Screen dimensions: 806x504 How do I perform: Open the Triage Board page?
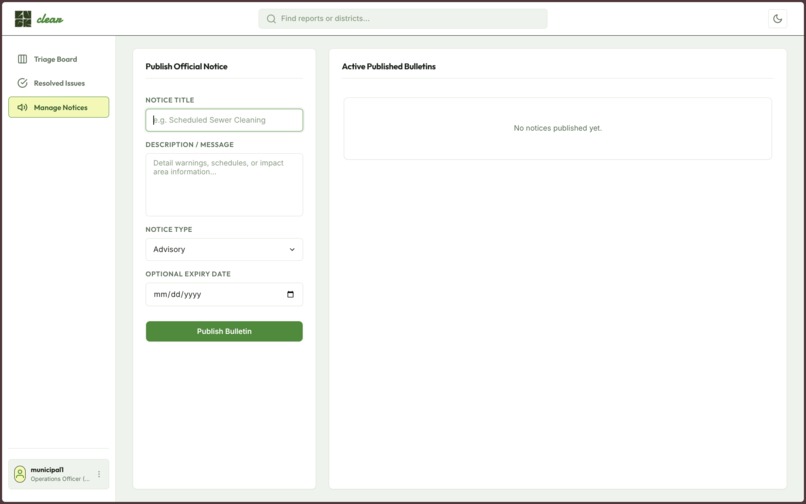59,59
